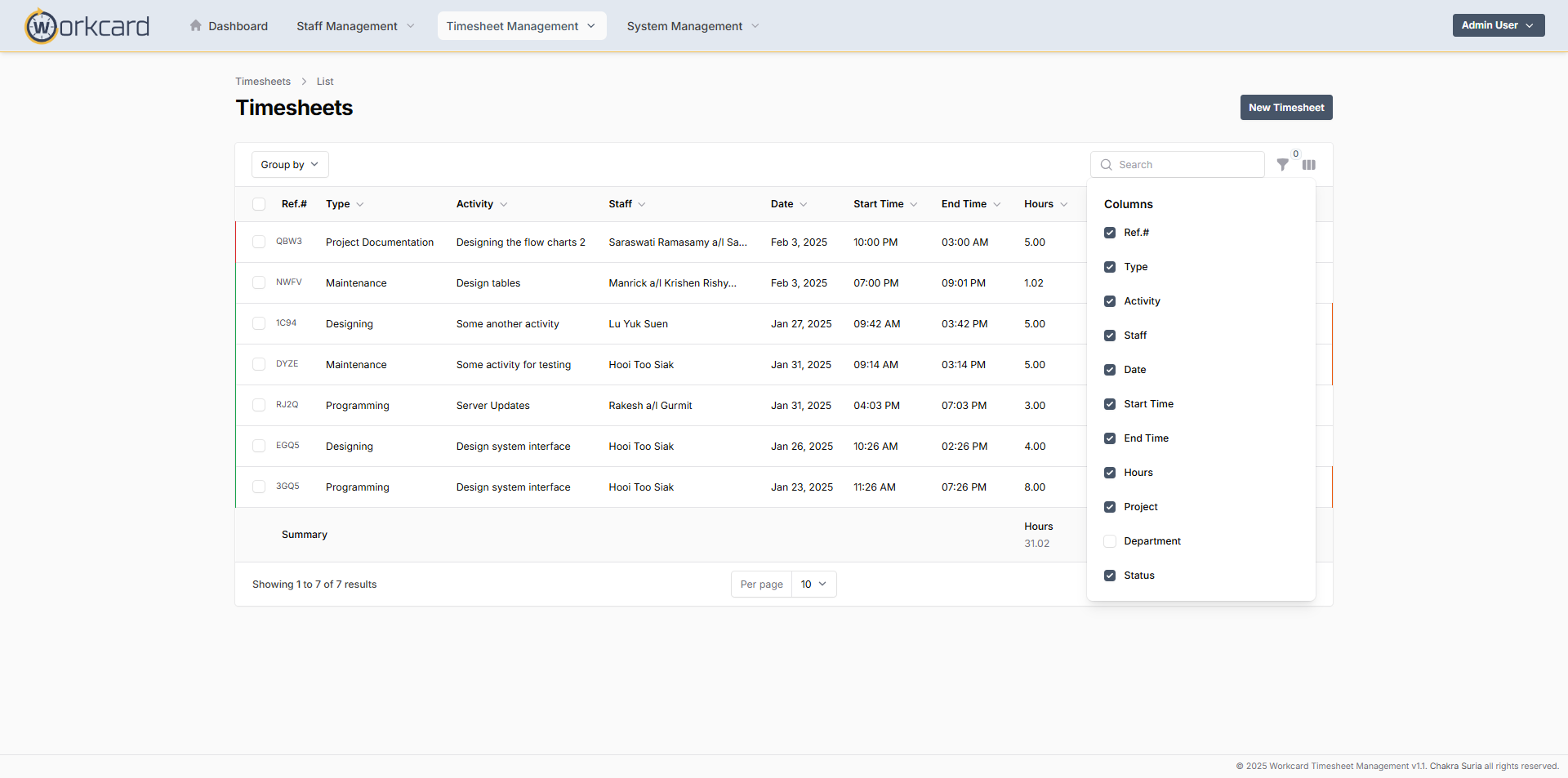Sort by Type column arrow
Image resolution: width=1568 pixels, height=778 pixels.
click(360, 205)
